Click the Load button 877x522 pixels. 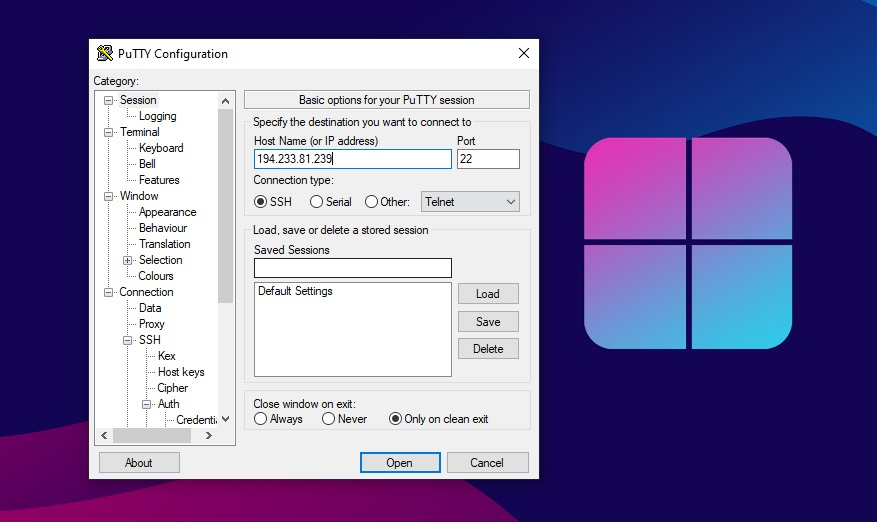[x=488, y=294]
